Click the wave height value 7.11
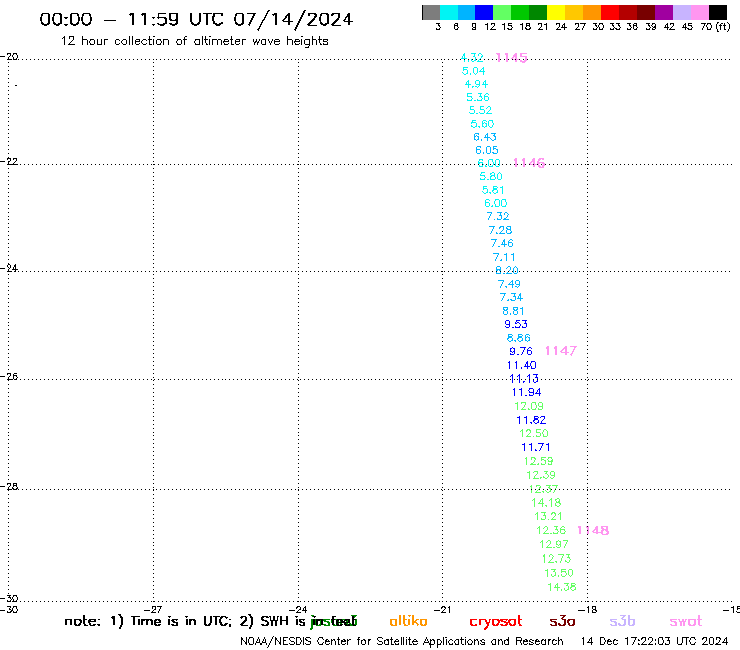The image size is (740, 650). tap(504, 257)
